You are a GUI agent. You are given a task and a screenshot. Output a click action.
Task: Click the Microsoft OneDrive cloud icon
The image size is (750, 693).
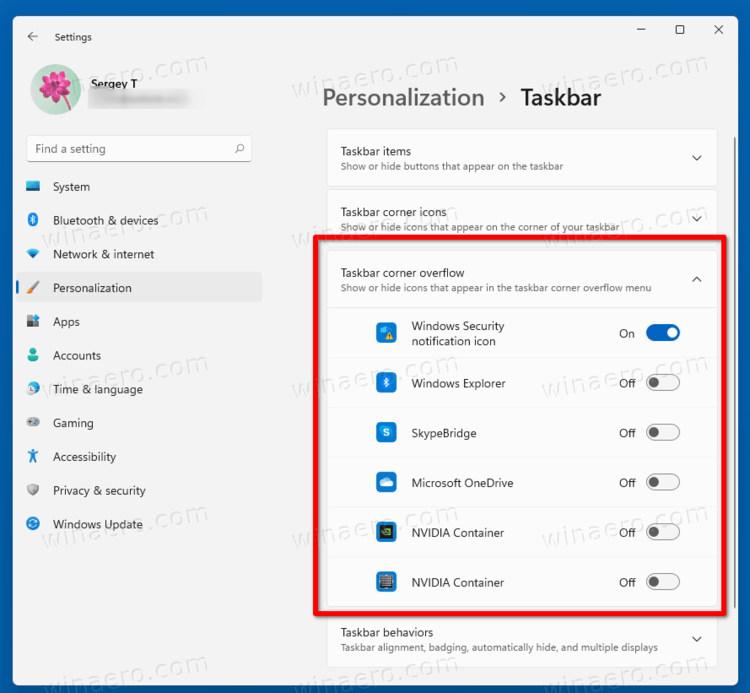[386, 482]
